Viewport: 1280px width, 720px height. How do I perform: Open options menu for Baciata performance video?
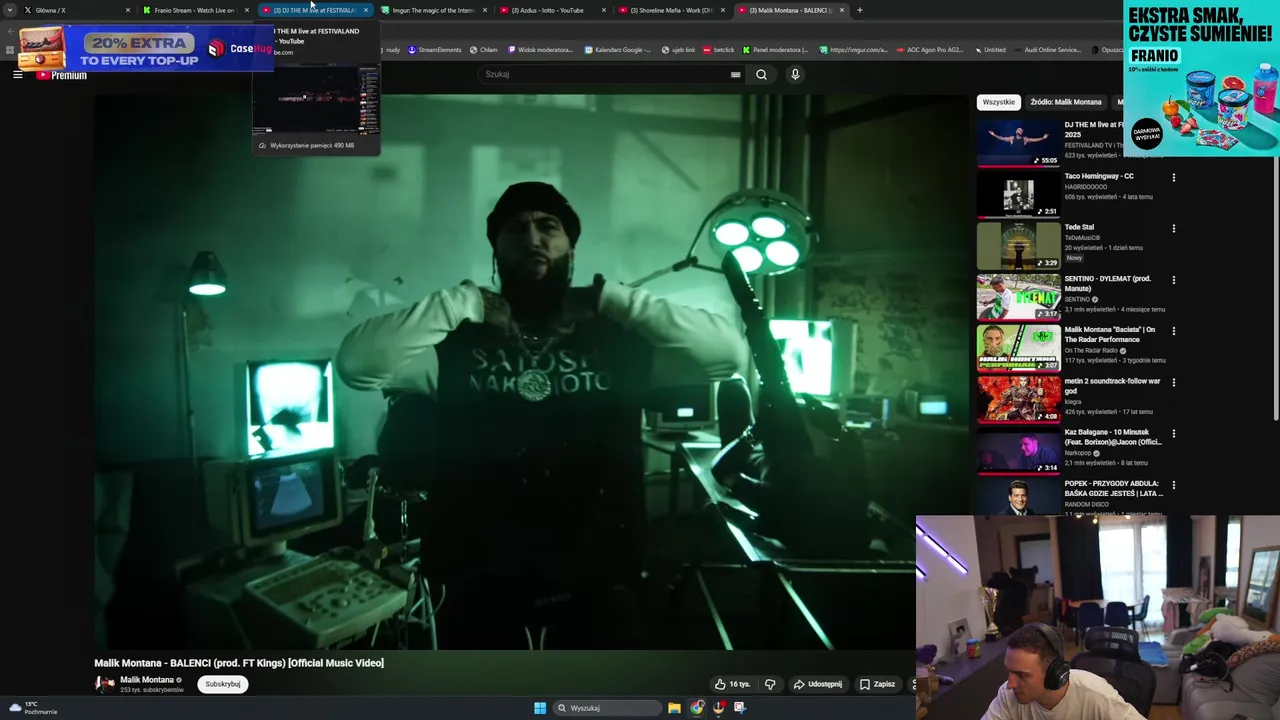1173,331
